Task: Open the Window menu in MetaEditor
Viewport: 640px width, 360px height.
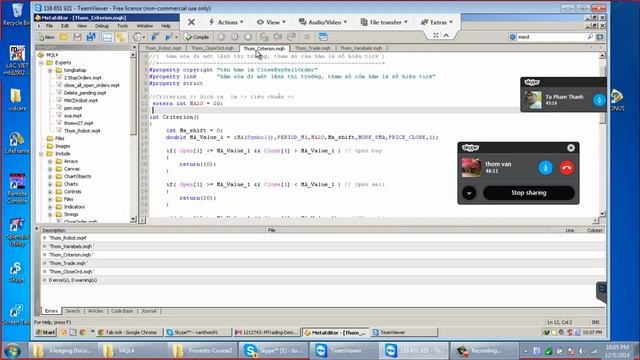Action: pos(144,26)
